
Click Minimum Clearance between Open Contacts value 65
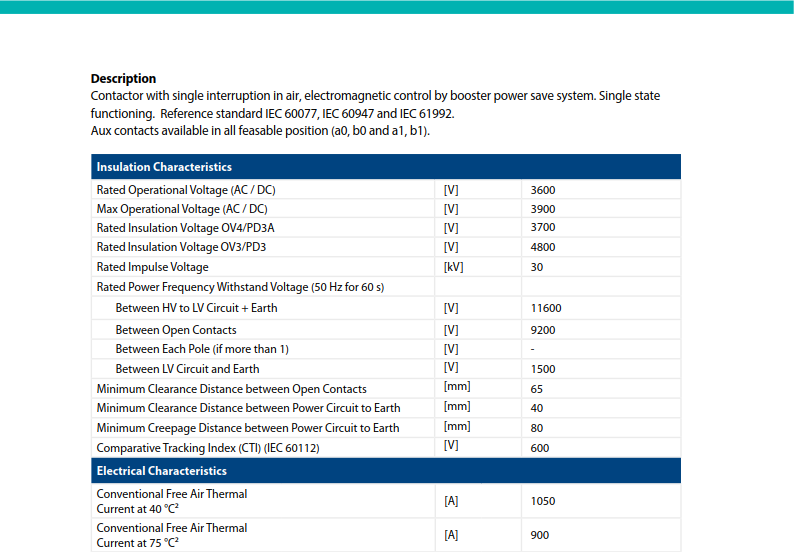(537, 389)
